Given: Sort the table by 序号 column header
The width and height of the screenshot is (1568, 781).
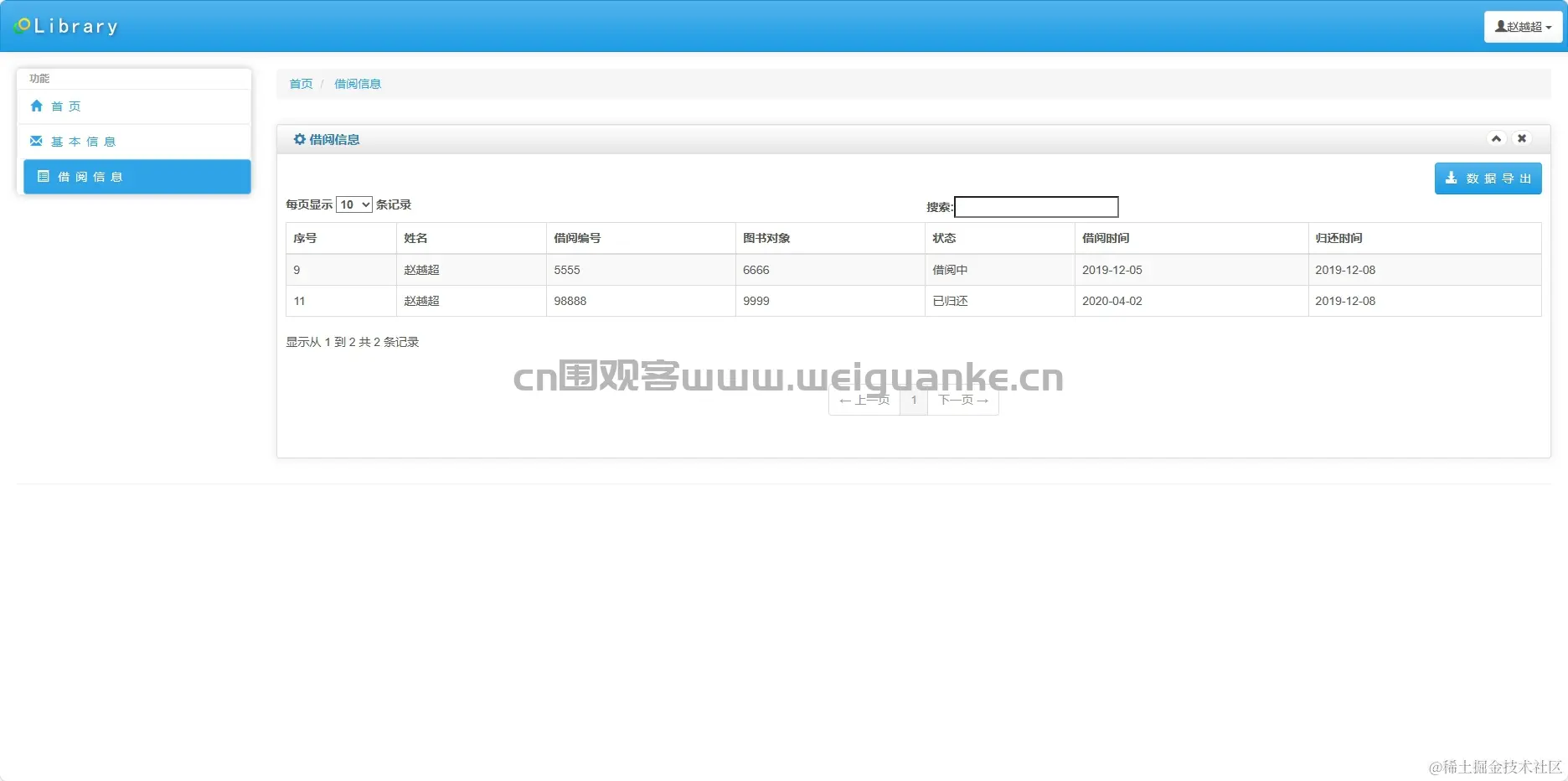Looking at the screenshot, I should tap(341, 238).
